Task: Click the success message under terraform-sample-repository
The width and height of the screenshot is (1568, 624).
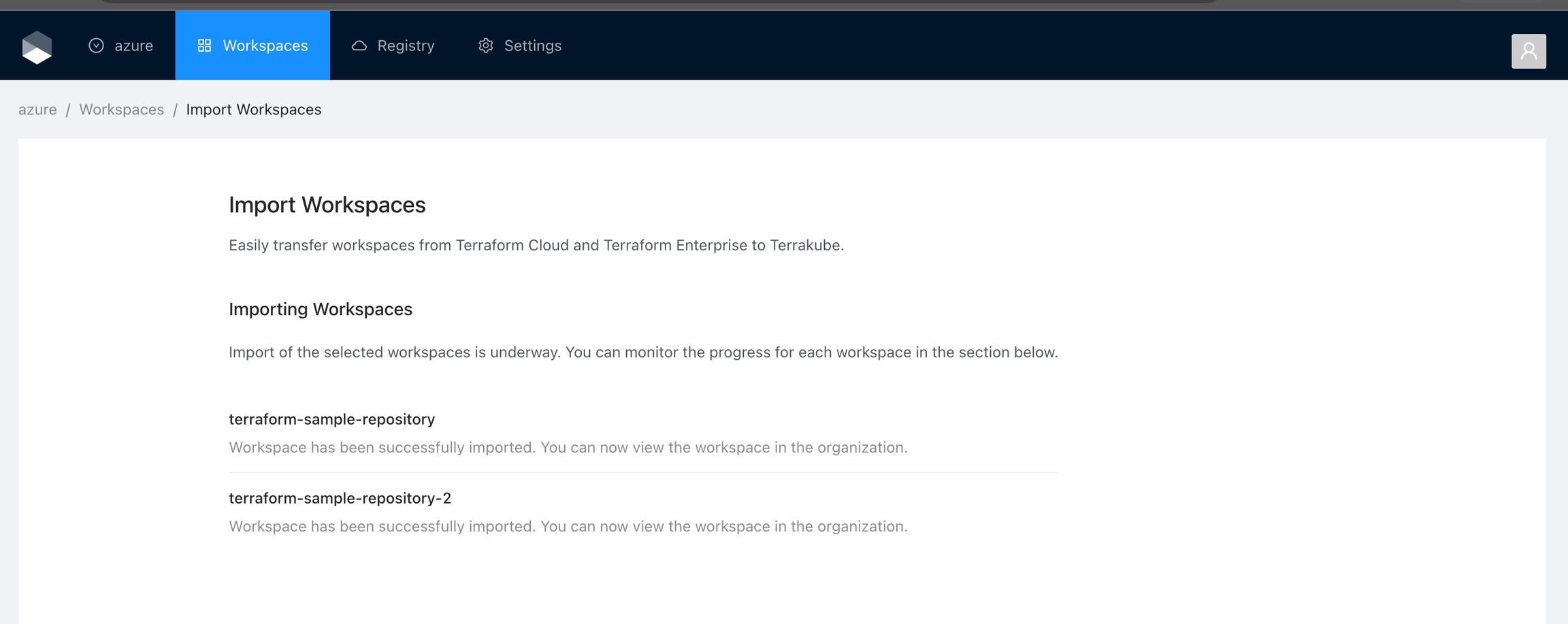Action: pyautogui.click(x=568, y=448)
